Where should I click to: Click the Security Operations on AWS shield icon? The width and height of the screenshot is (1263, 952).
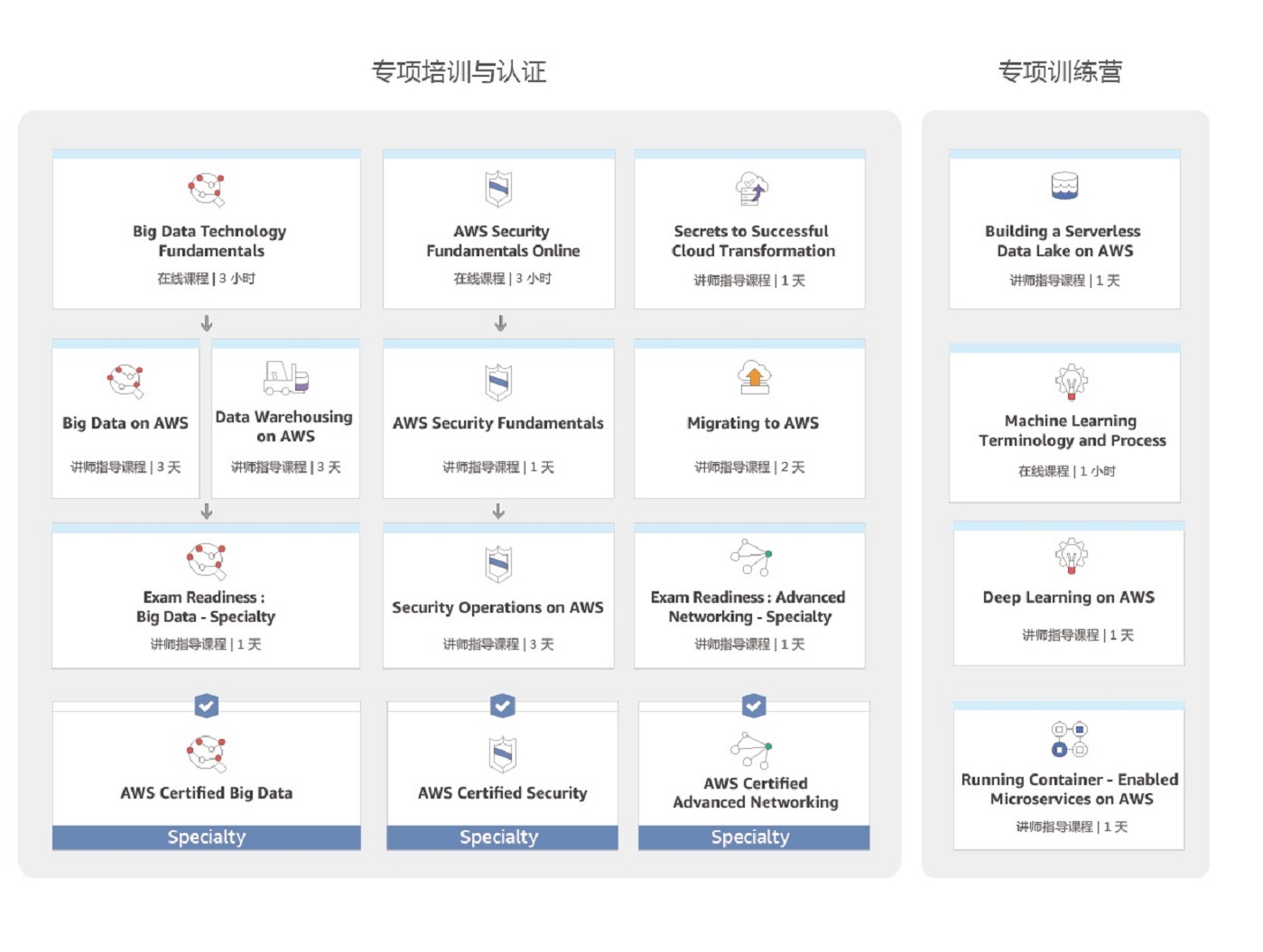coord(498,564)
